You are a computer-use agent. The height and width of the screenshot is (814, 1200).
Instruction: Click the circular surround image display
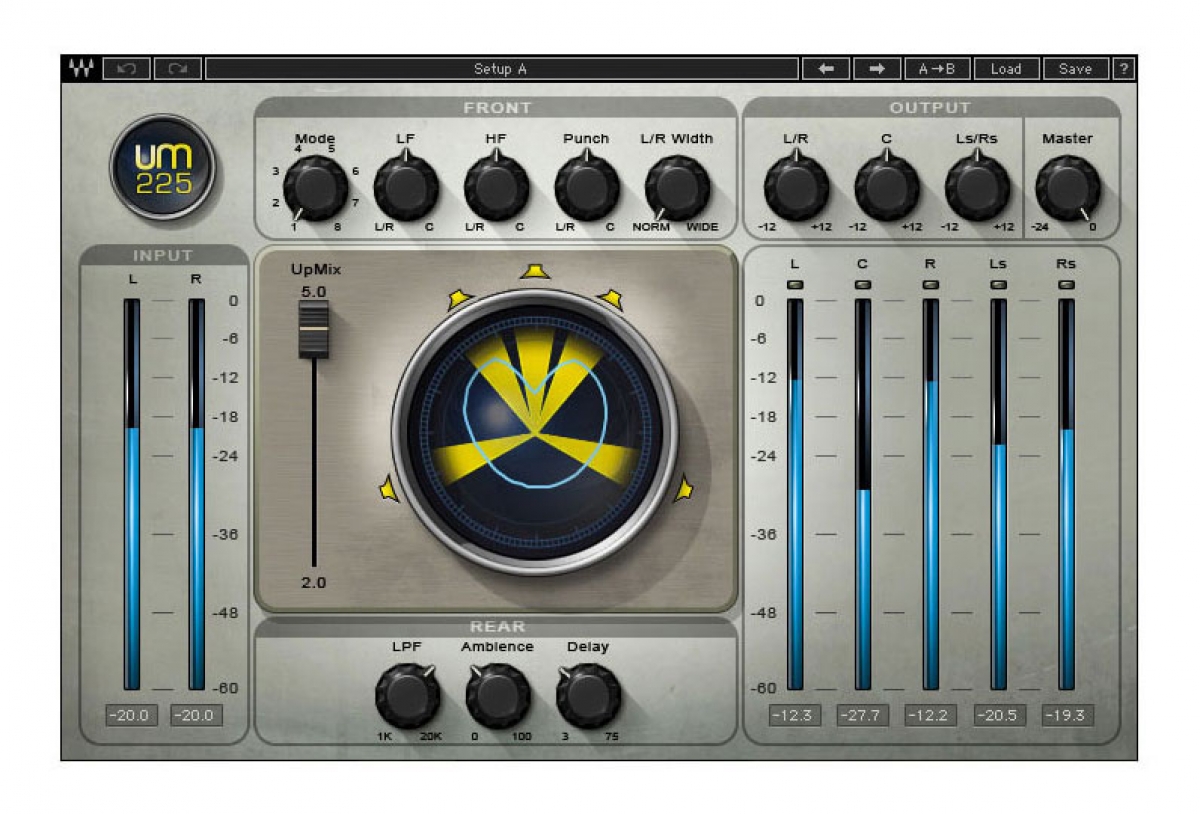[535, 432]
